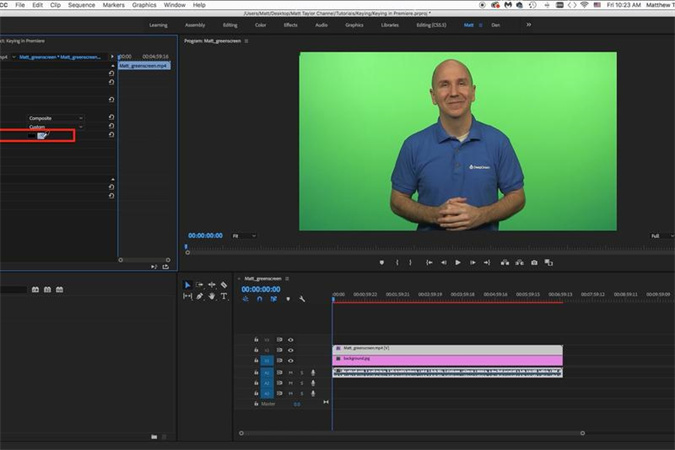Click the Audio workspace tab

tap(321, 24)
